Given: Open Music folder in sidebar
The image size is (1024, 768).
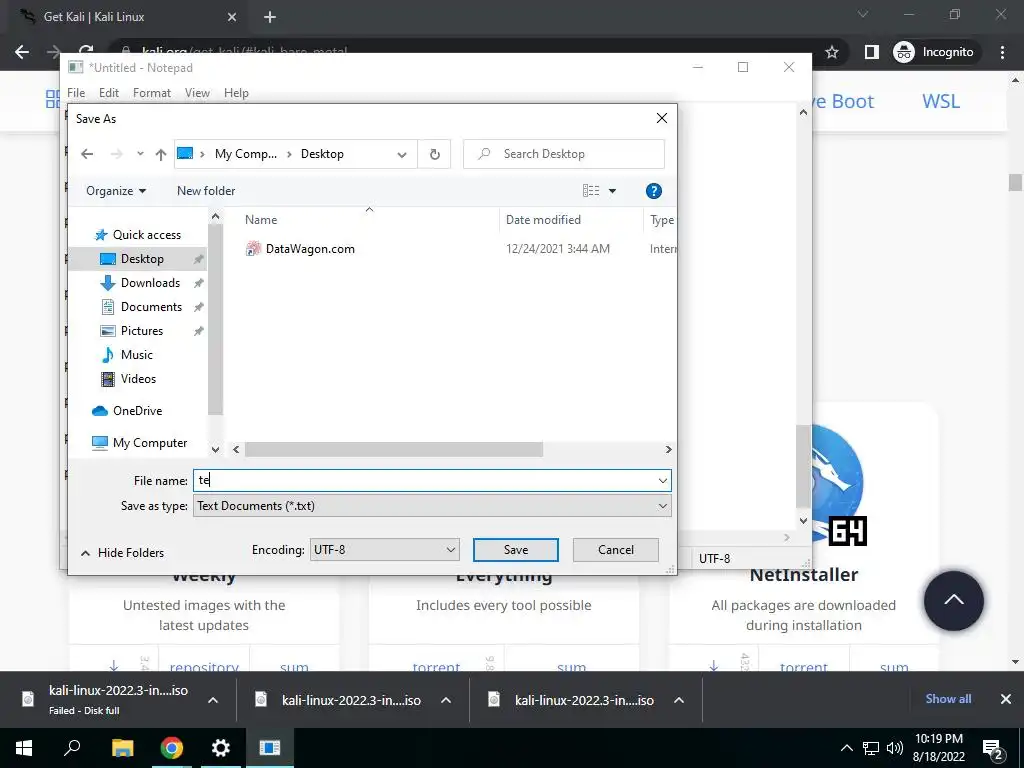Looking at the screenshot, I should click(x=136, y=355).
